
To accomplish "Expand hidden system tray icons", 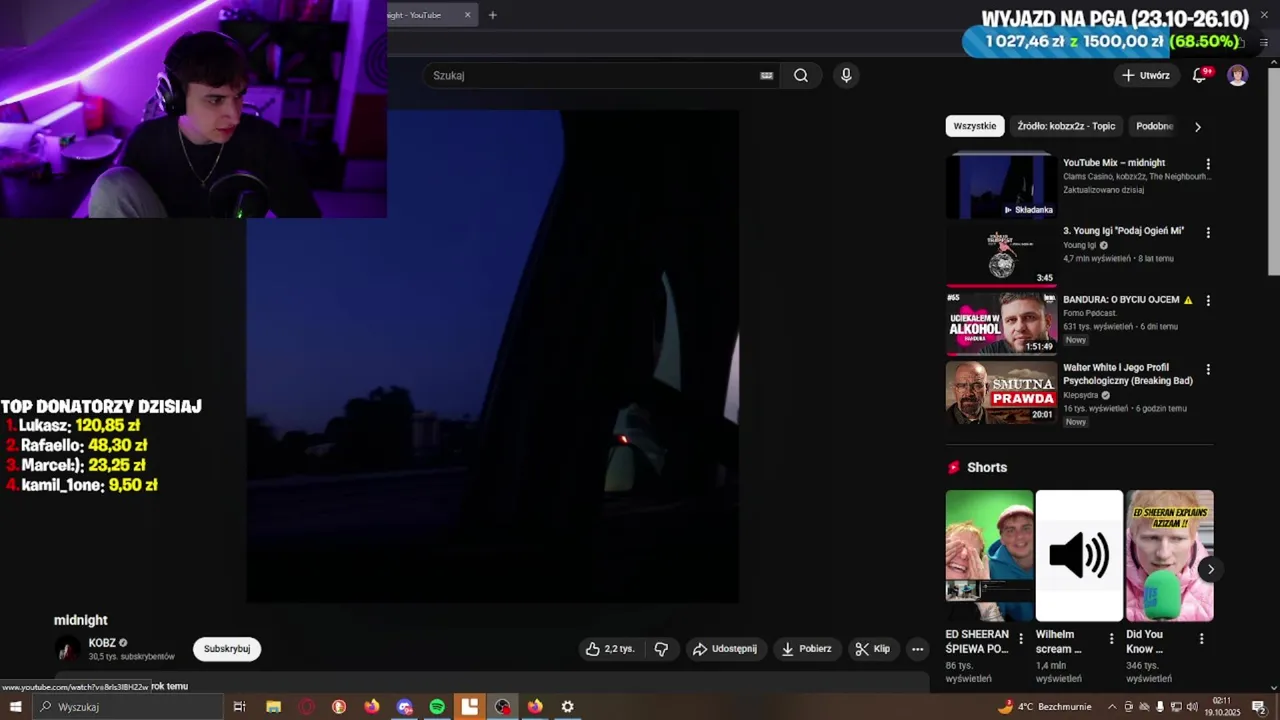I will (1112, 707).
